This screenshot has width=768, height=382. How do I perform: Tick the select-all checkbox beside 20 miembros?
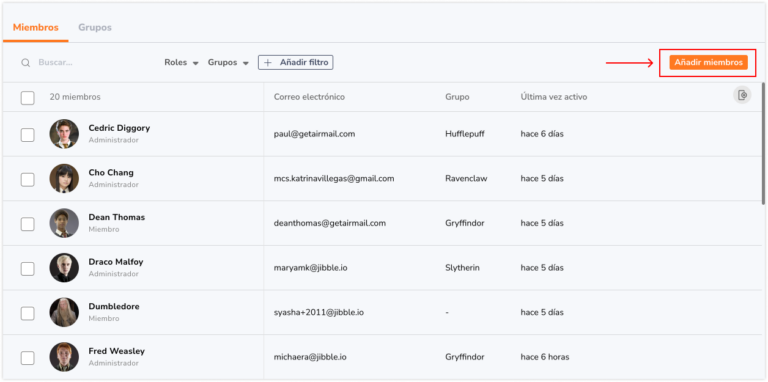coord(27,97)
